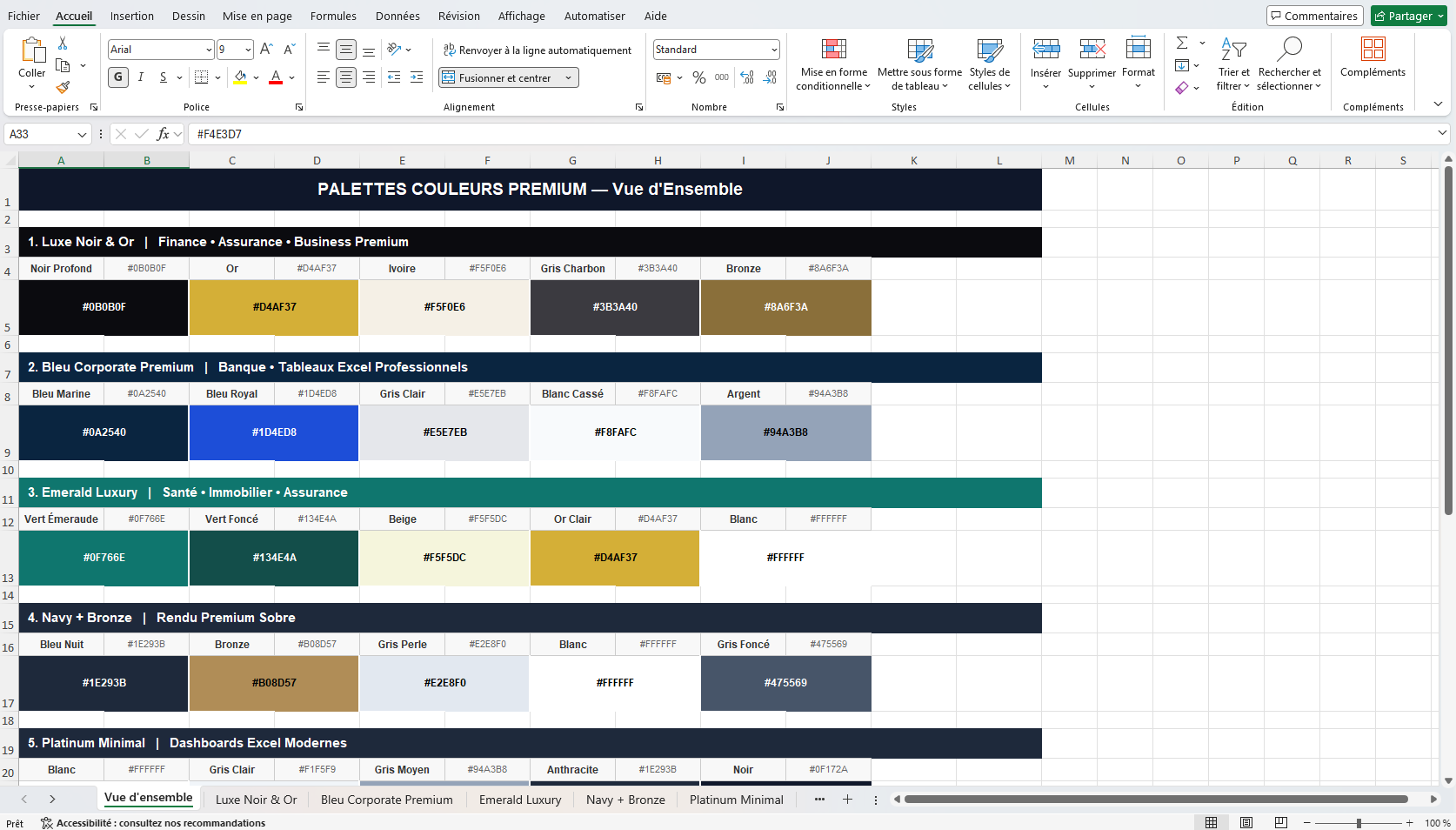Toggle Italic formatting I button
The image size is (1456, 830).
point(141,77)
